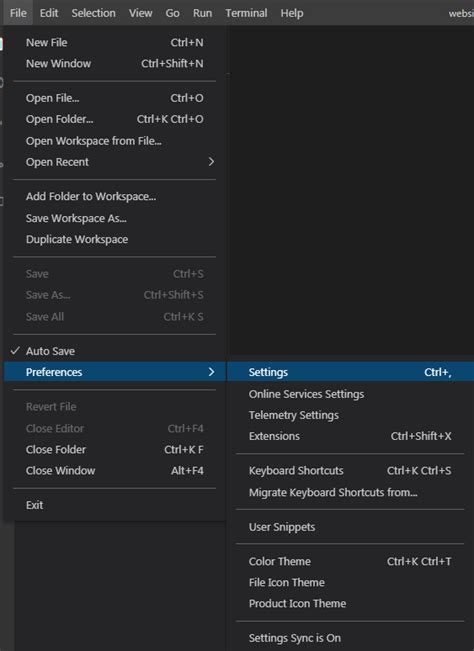The width and height of the screenshot is (474, 651).
Task: Open the Help menu
Action: (292, 13)
